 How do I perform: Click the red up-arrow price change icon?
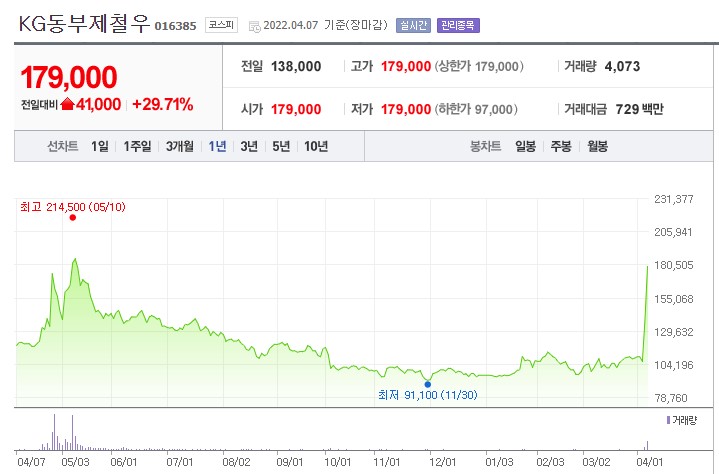[67, 104]
